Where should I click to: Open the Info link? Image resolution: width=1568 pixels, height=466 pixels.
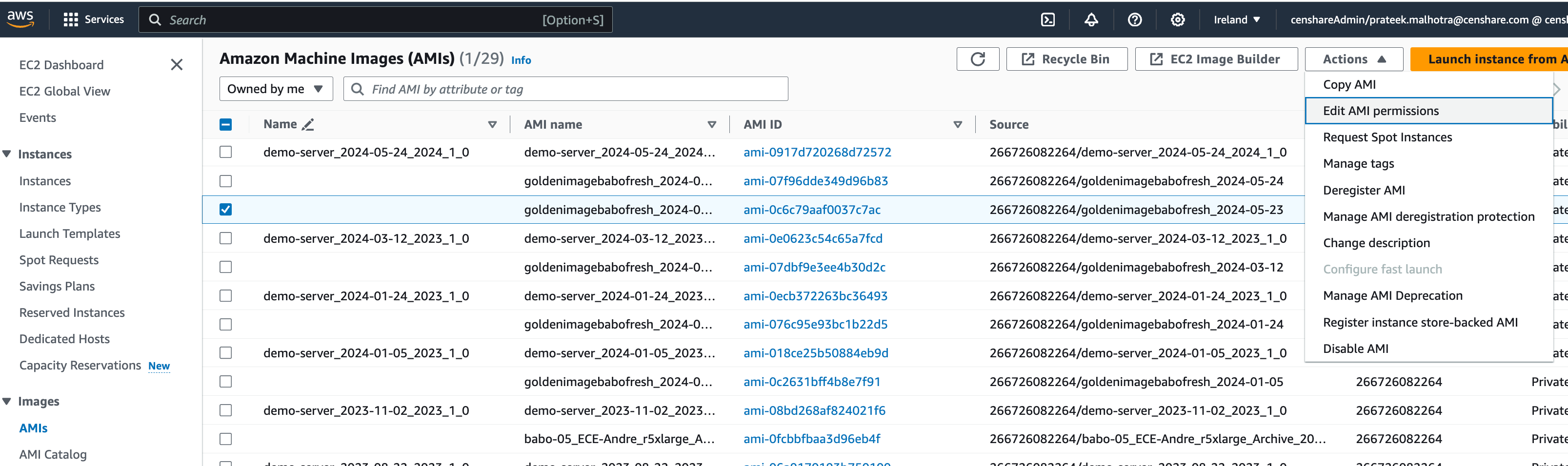coord(521,60)
